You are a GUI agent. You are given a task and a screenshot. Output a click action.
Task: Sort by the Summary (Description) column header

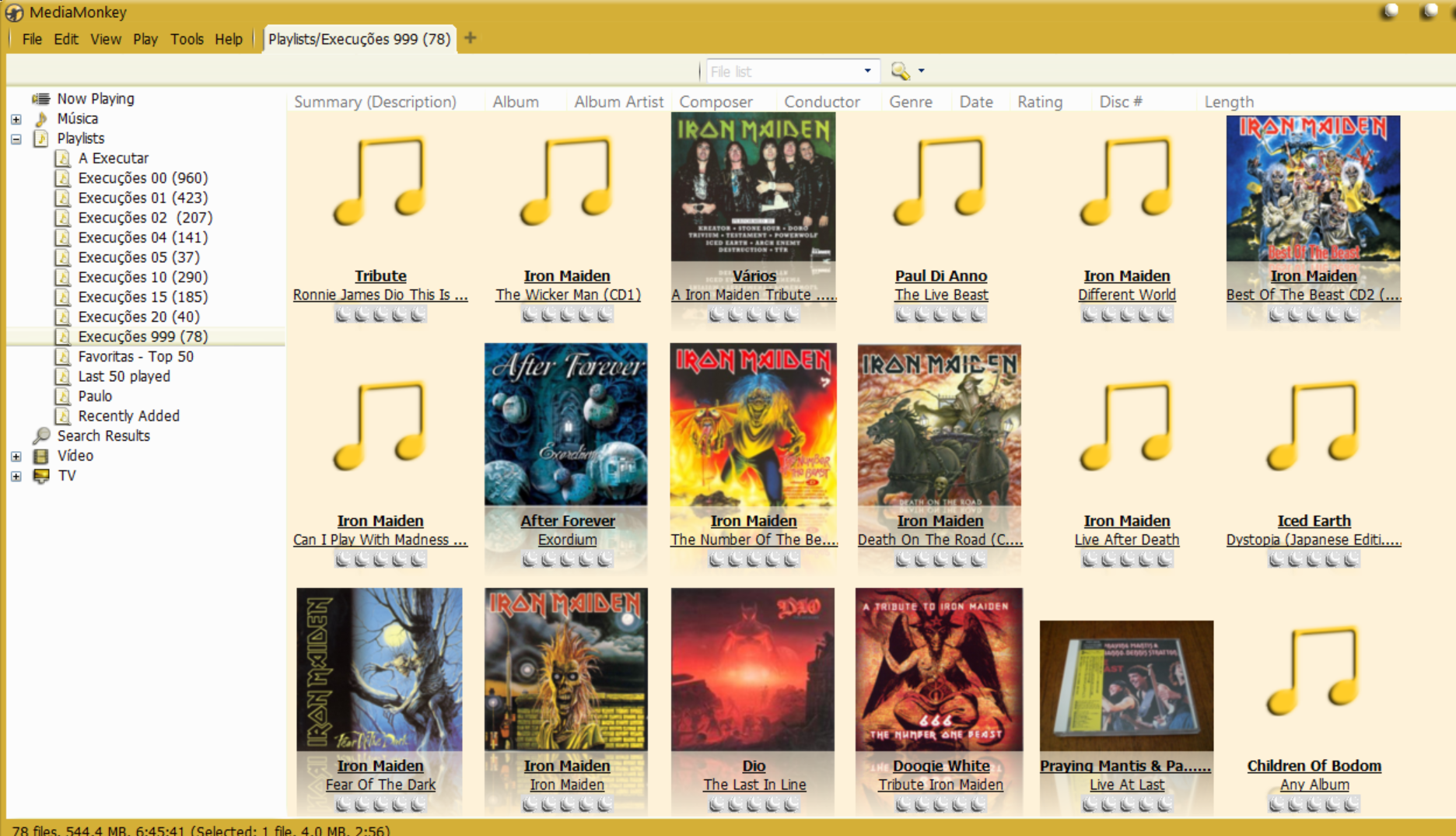pos(375,102)
